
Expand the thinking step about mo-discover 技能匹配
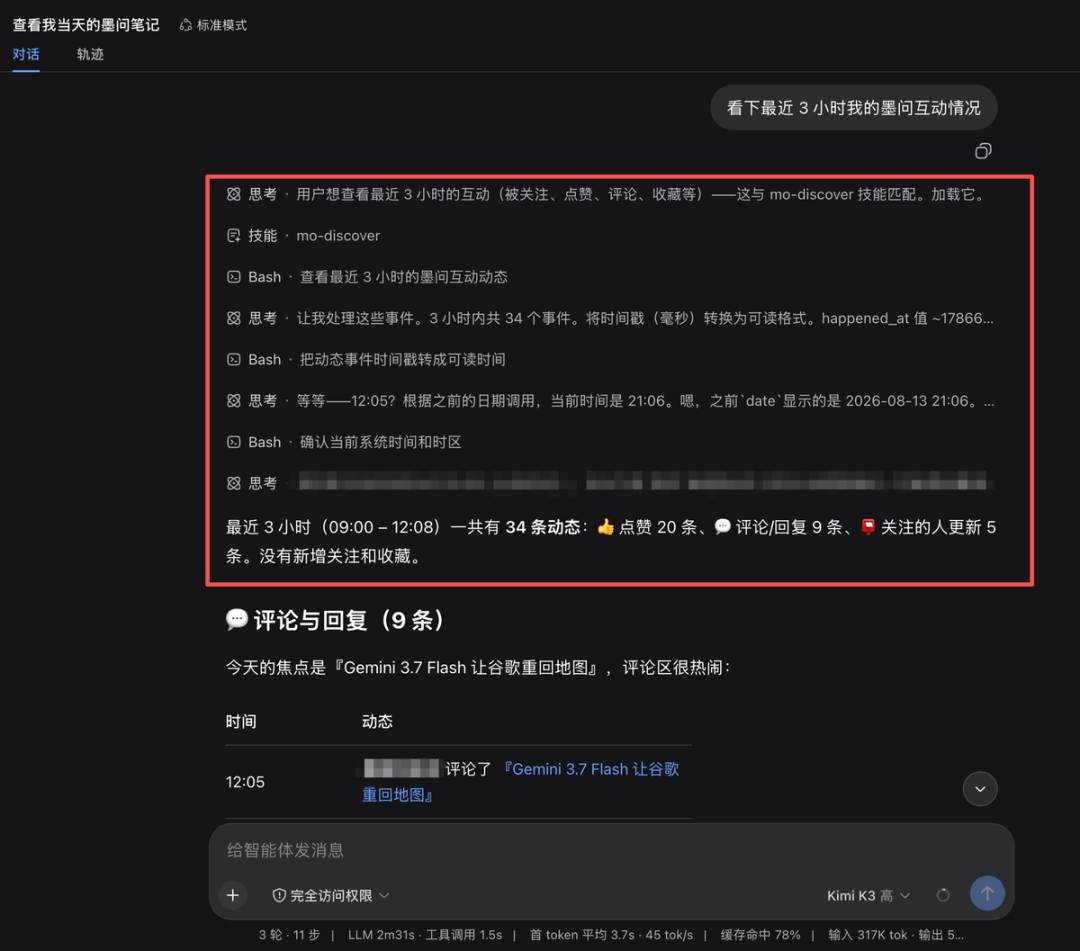click(x=610, y=194)
